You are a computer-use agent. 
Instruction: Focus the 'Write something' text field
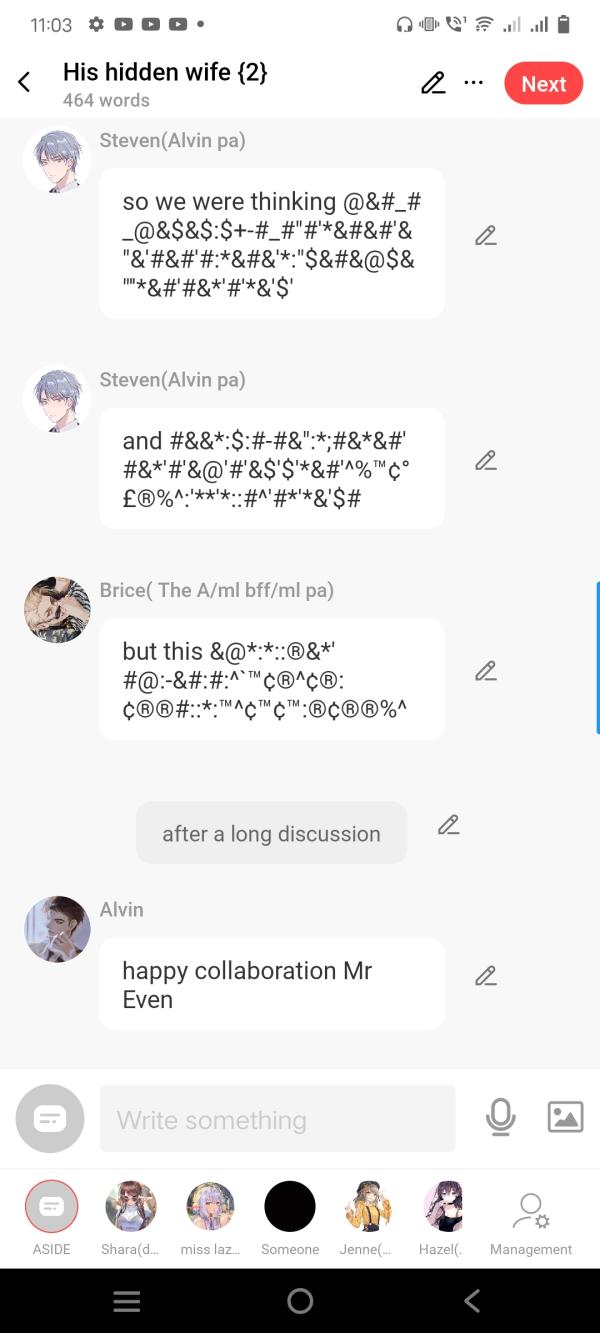click(x=277, y=1119)
